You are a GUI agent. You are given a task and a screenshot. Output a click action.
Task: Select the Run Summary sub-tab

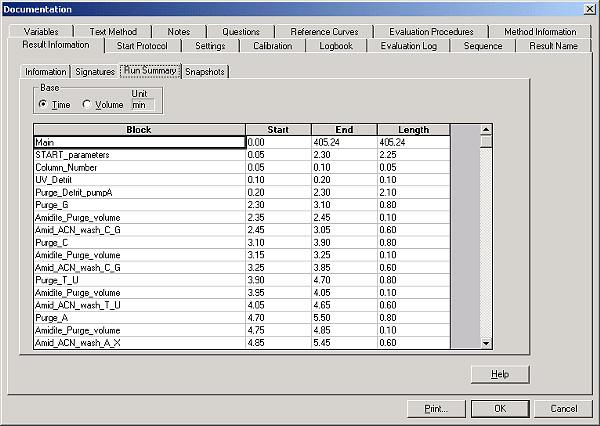150,71
